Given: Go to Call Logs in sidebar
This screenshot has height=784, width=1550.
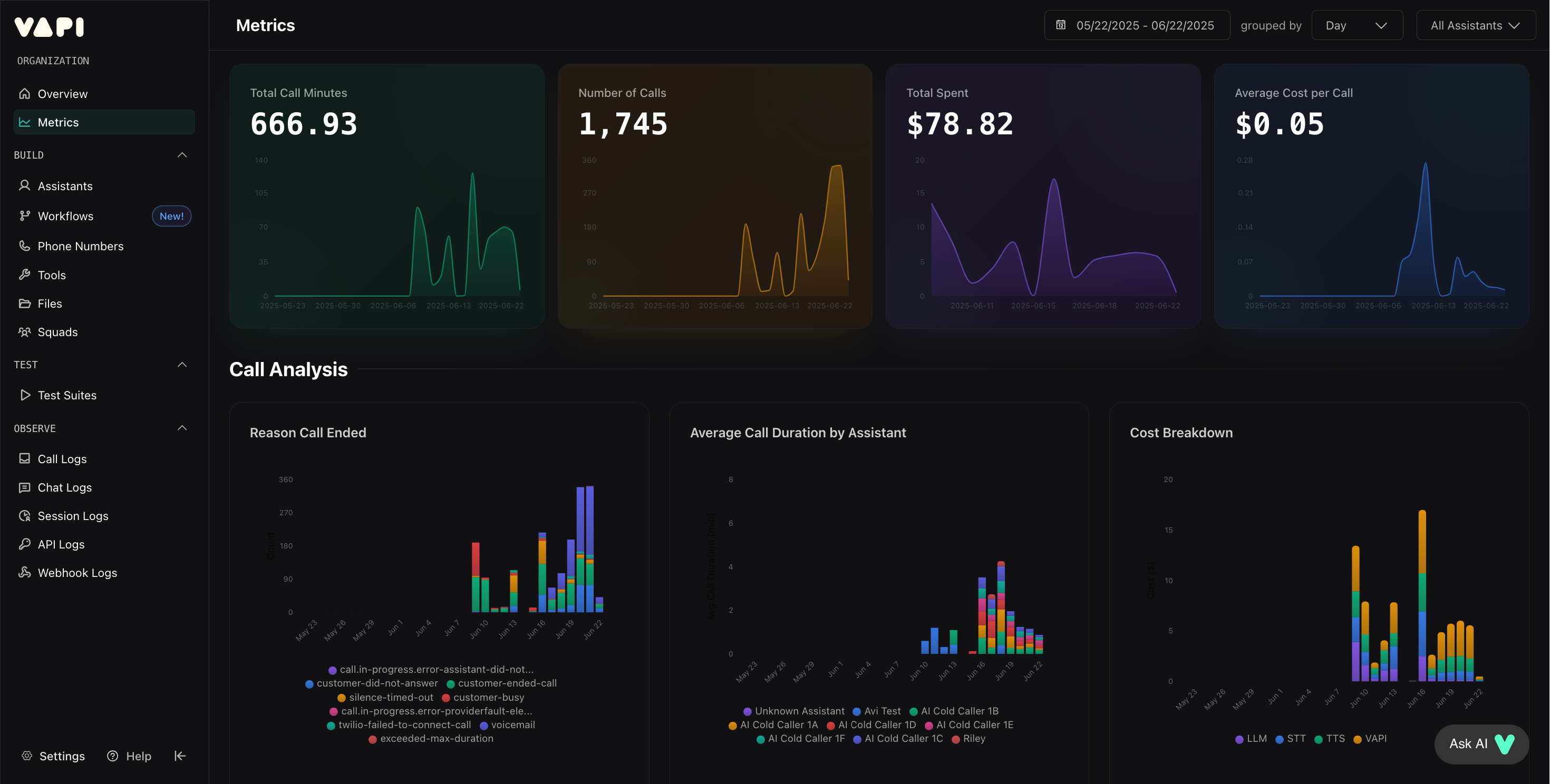Looking at the screenshot, I should coord(62,459).
